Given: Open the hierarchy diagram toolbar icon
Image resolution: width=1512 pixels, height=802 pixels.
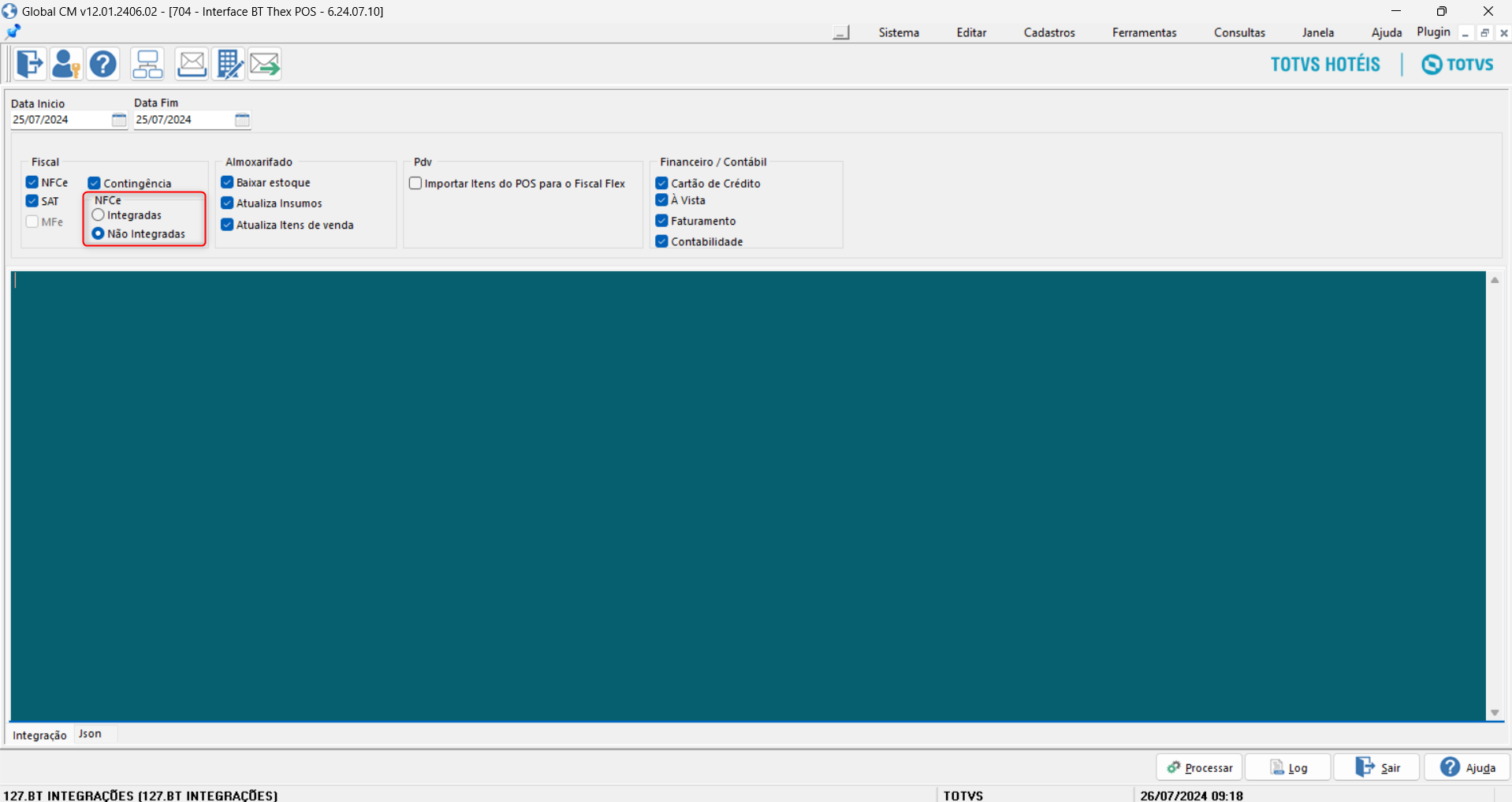Looking at the screenshot, I should point(147,64).
